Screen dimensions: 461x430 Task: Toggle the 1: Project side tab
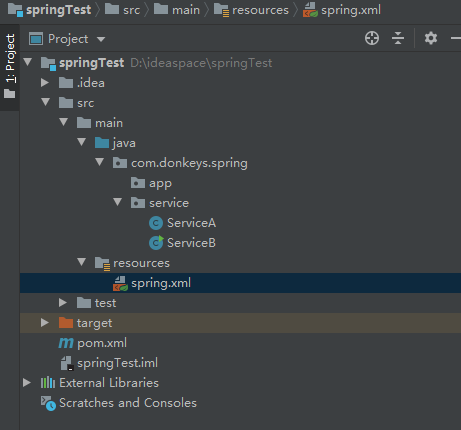tap(10, 67)
